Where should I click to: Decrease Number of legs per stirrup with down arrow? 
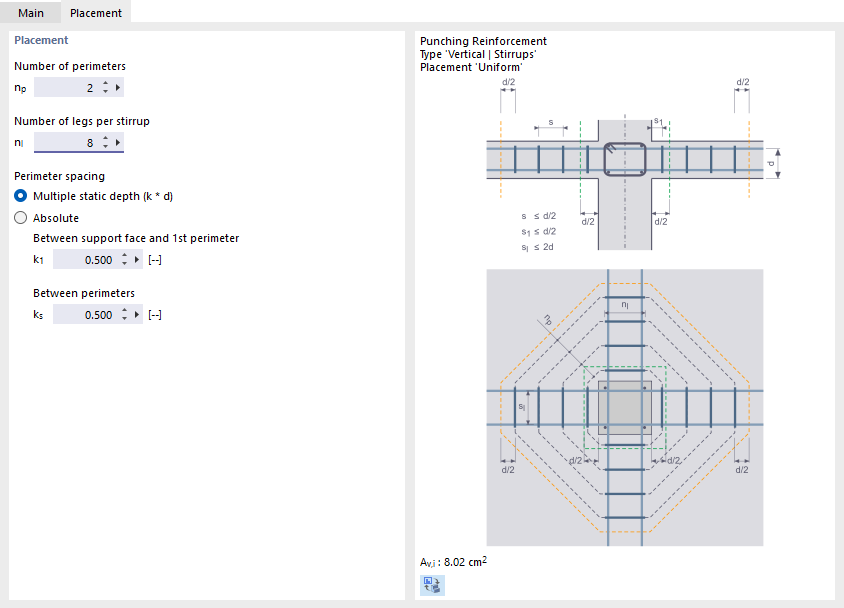[105, 146]
